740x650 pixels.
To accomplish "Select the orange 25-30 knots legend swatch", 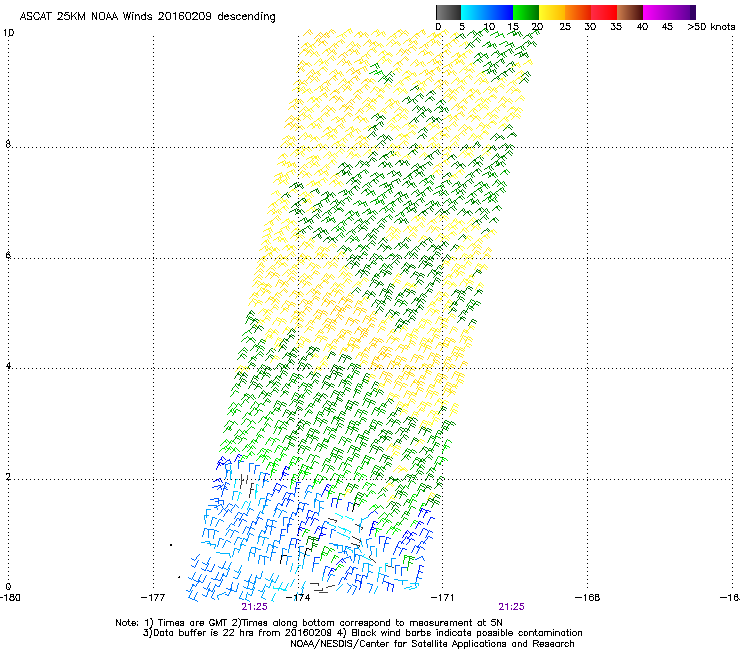I will (x=578, y=12).
